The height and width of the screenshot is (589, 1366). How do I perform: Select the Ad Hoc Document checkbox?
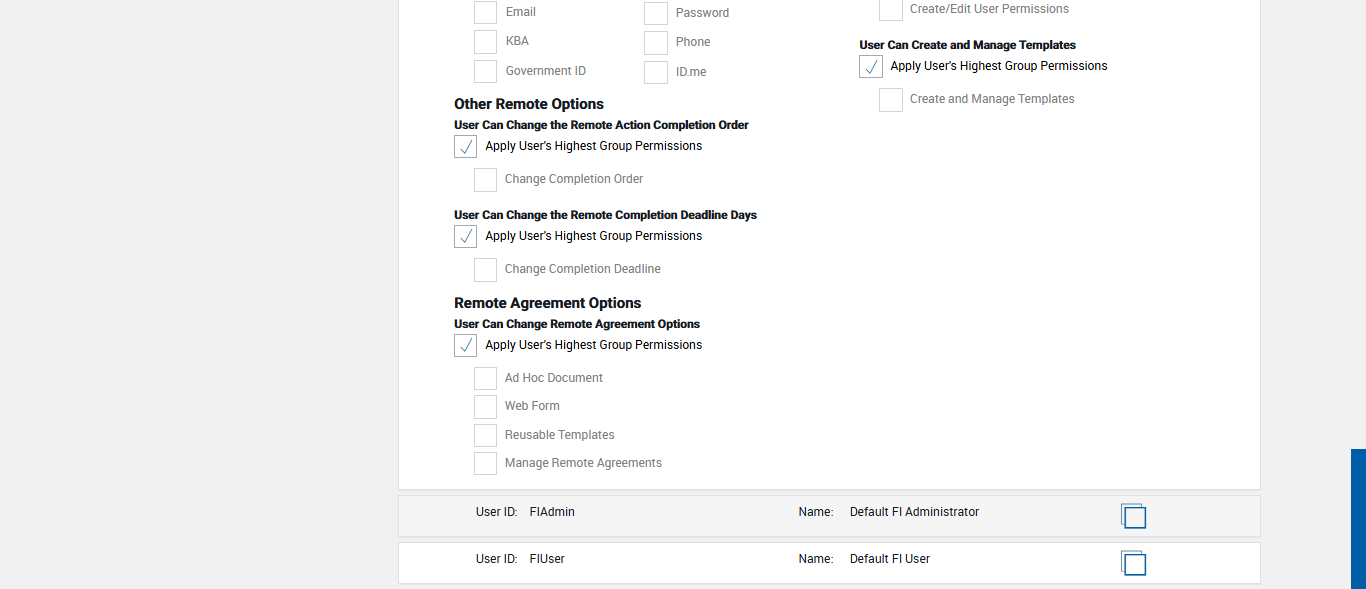pyautogui.click(x=485, y=378)
